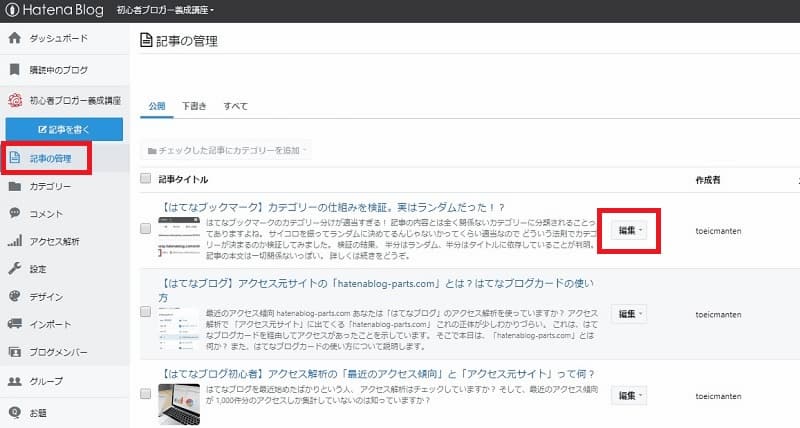The width and height of the screenshot is (800, 428).
Task: Click thumbnail of はてなブックマーク article
Action: pyautogui.click(x=179, y=236)
